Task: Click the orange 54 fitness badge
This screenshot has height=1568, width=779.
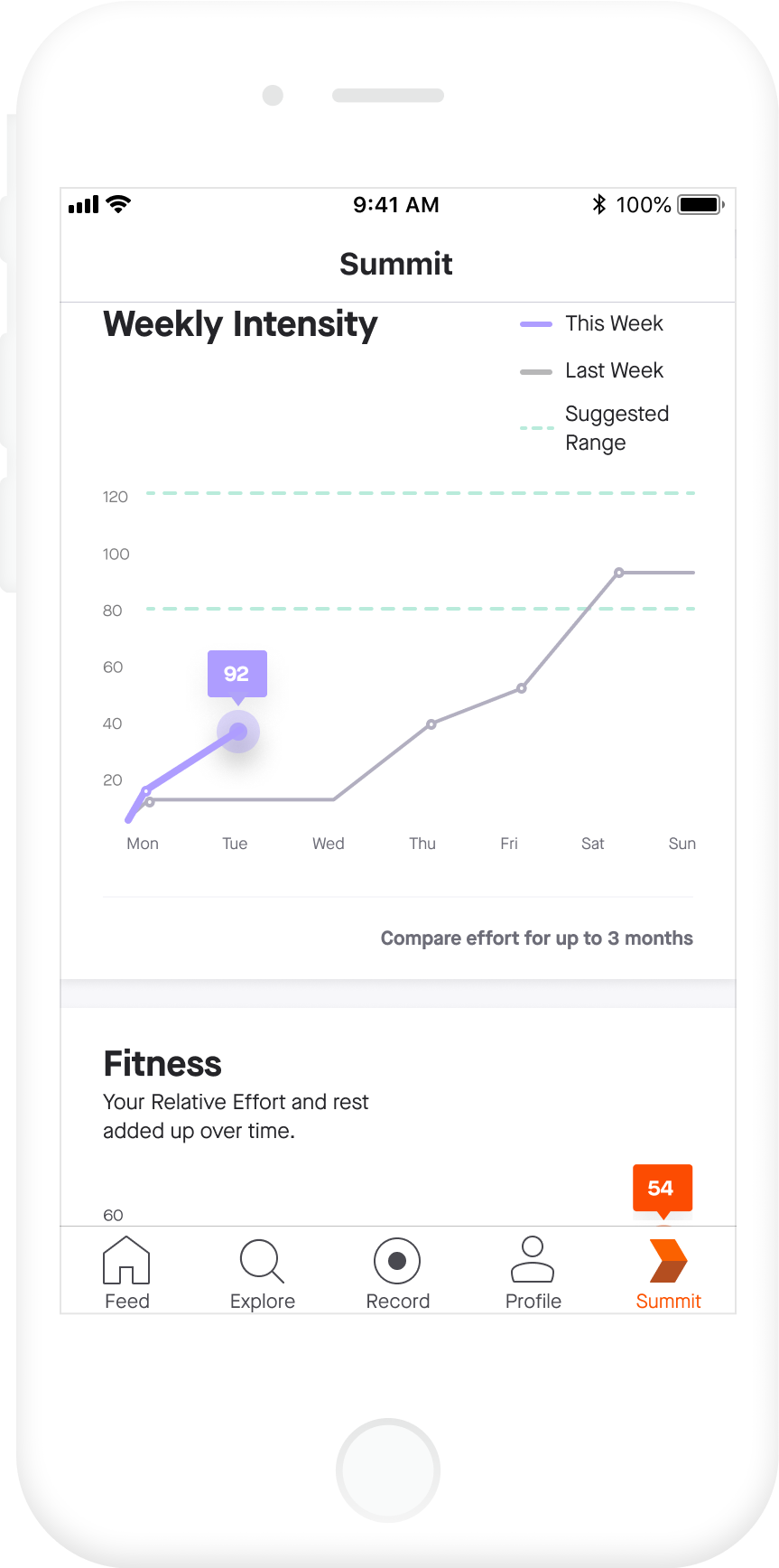Action: tap(662, 1188)
